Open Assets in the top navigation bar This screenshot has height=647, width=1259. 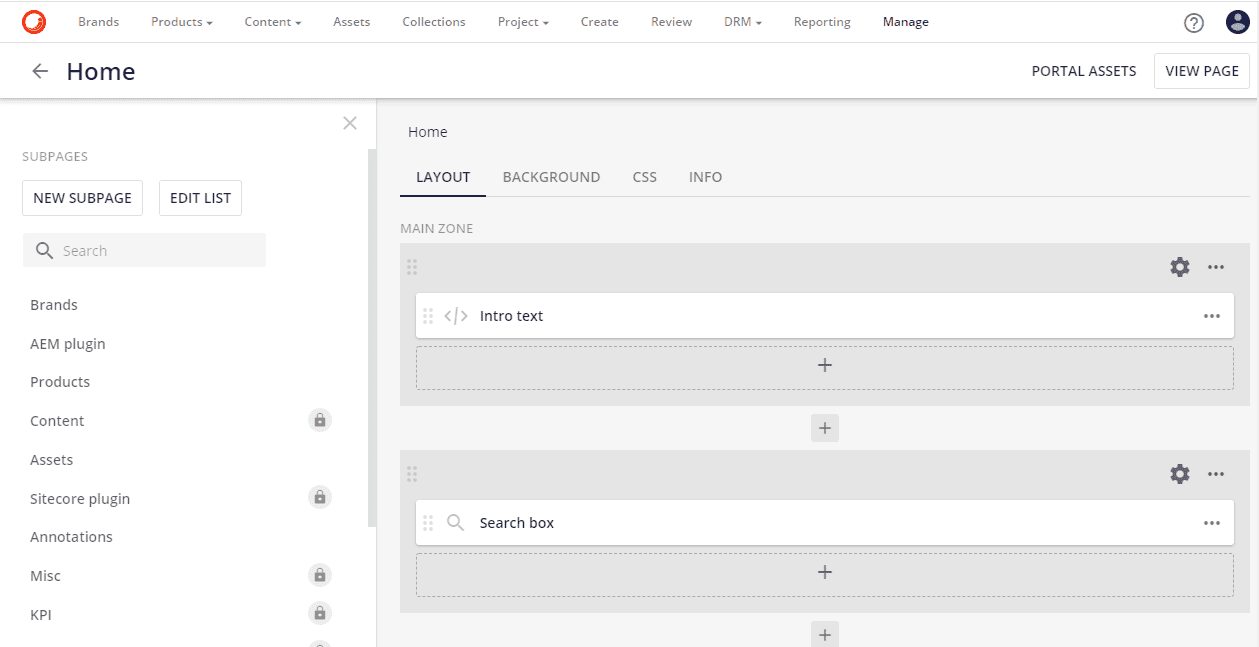352,22
